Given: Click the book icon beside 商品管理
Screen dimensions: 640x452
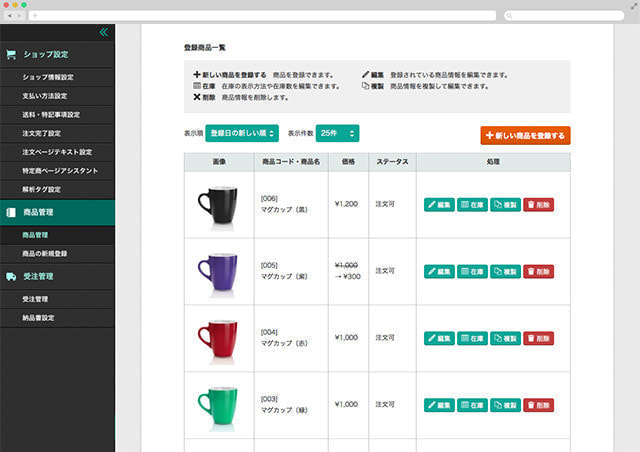Looking at the screenshot, I should (x=11, y=212).
